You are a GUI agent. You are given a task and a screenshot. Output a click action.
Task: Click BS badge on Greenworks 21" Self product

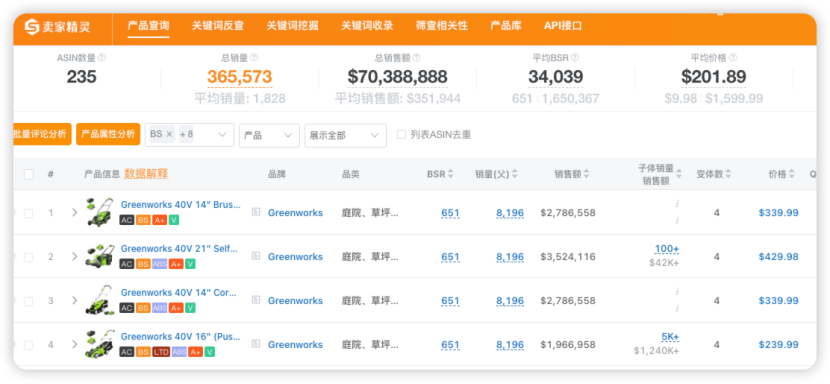point(143,264)
